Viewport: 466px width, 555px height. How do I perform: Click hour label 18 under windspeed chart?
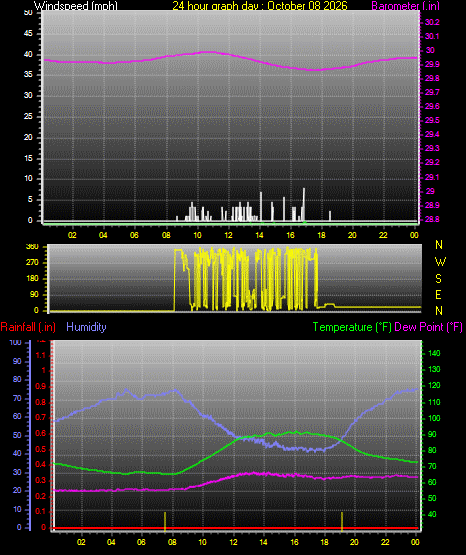(321, 235)
